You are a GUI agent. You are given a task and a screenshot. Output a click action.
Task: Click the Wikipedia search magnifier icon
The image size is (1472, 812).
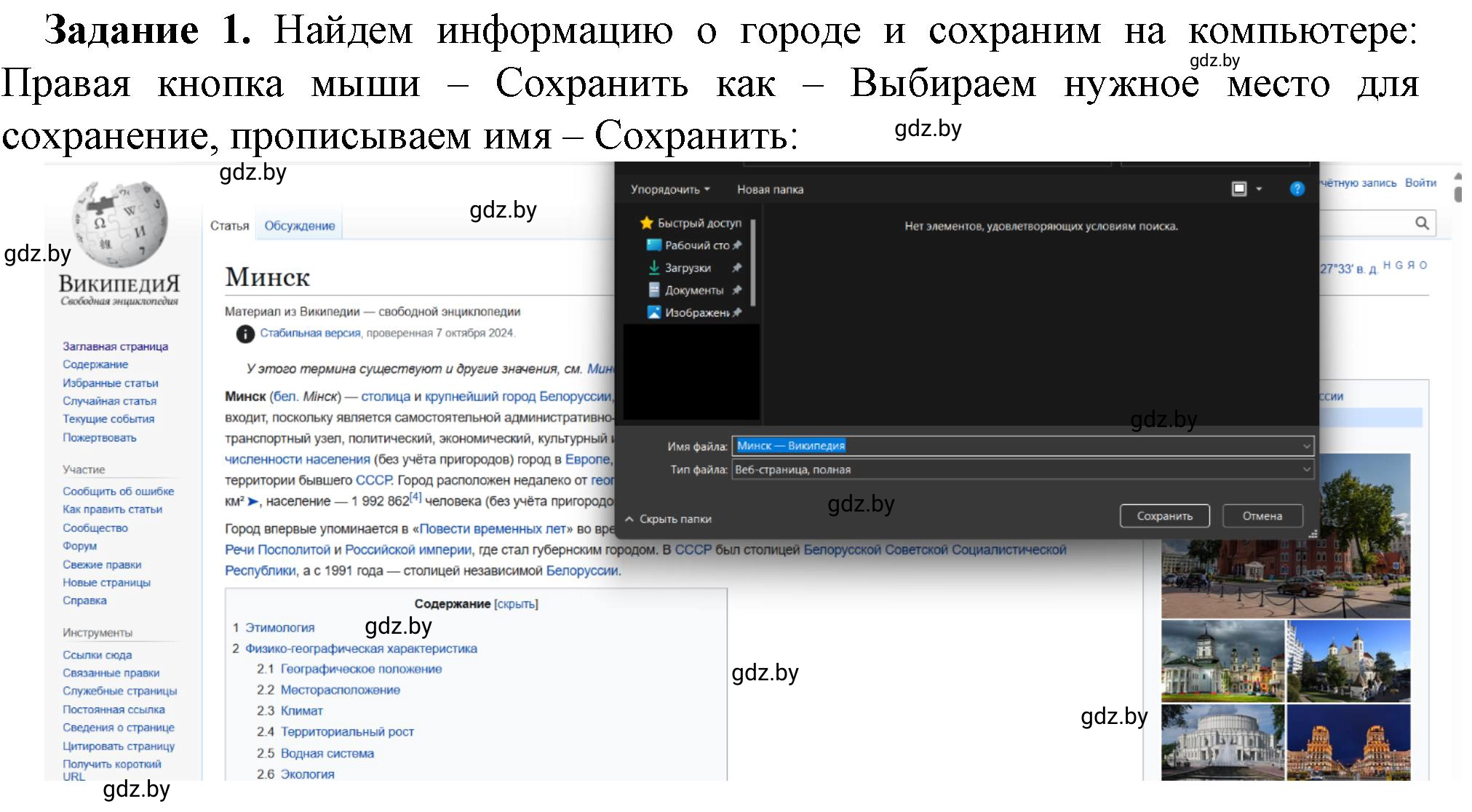click(1423, 223)
